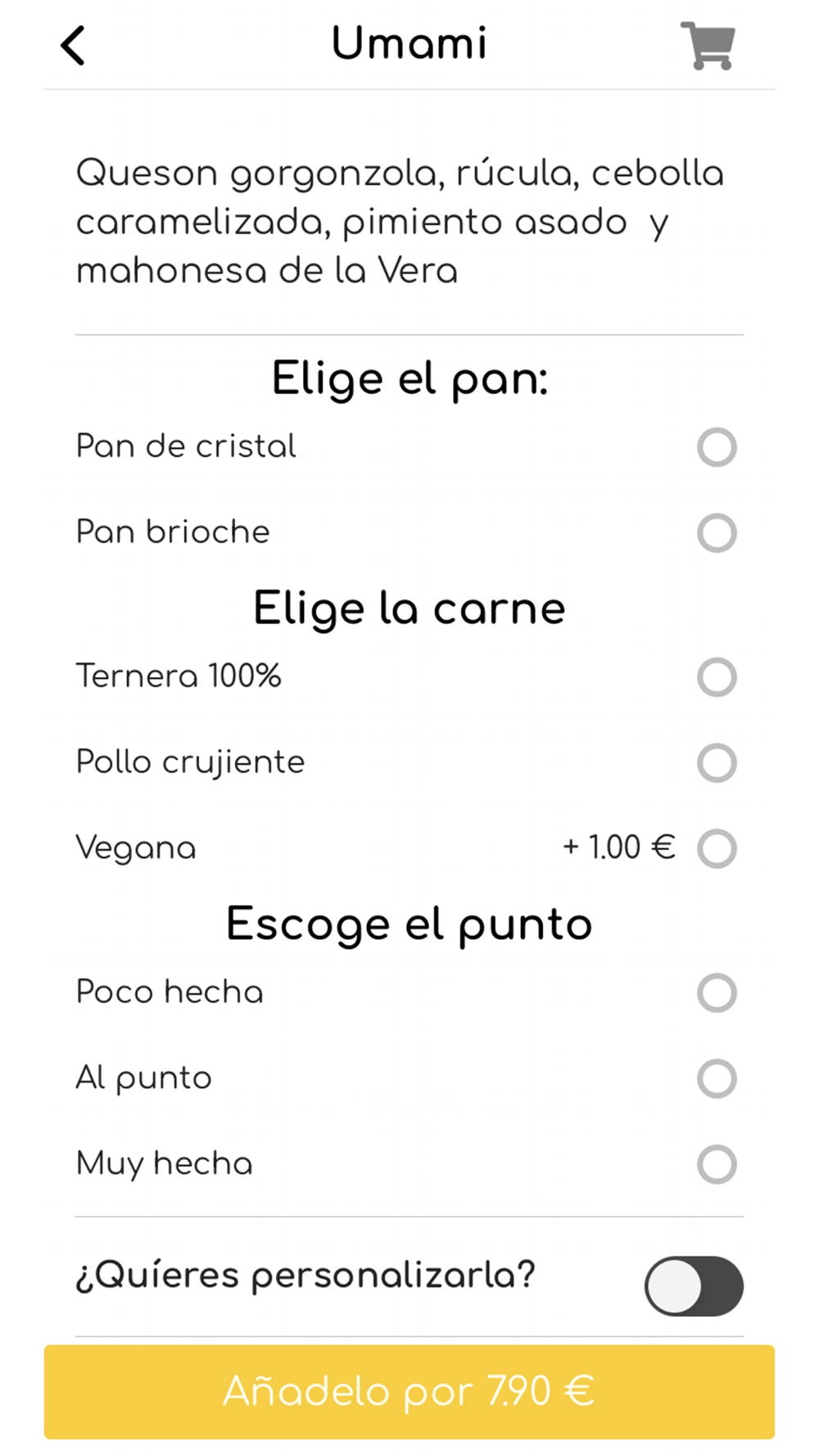This screenshot has height=1456, width=819.
Task: Choose Pan brioche bread option
Action: pyautogui.click(x=717, y=533)
